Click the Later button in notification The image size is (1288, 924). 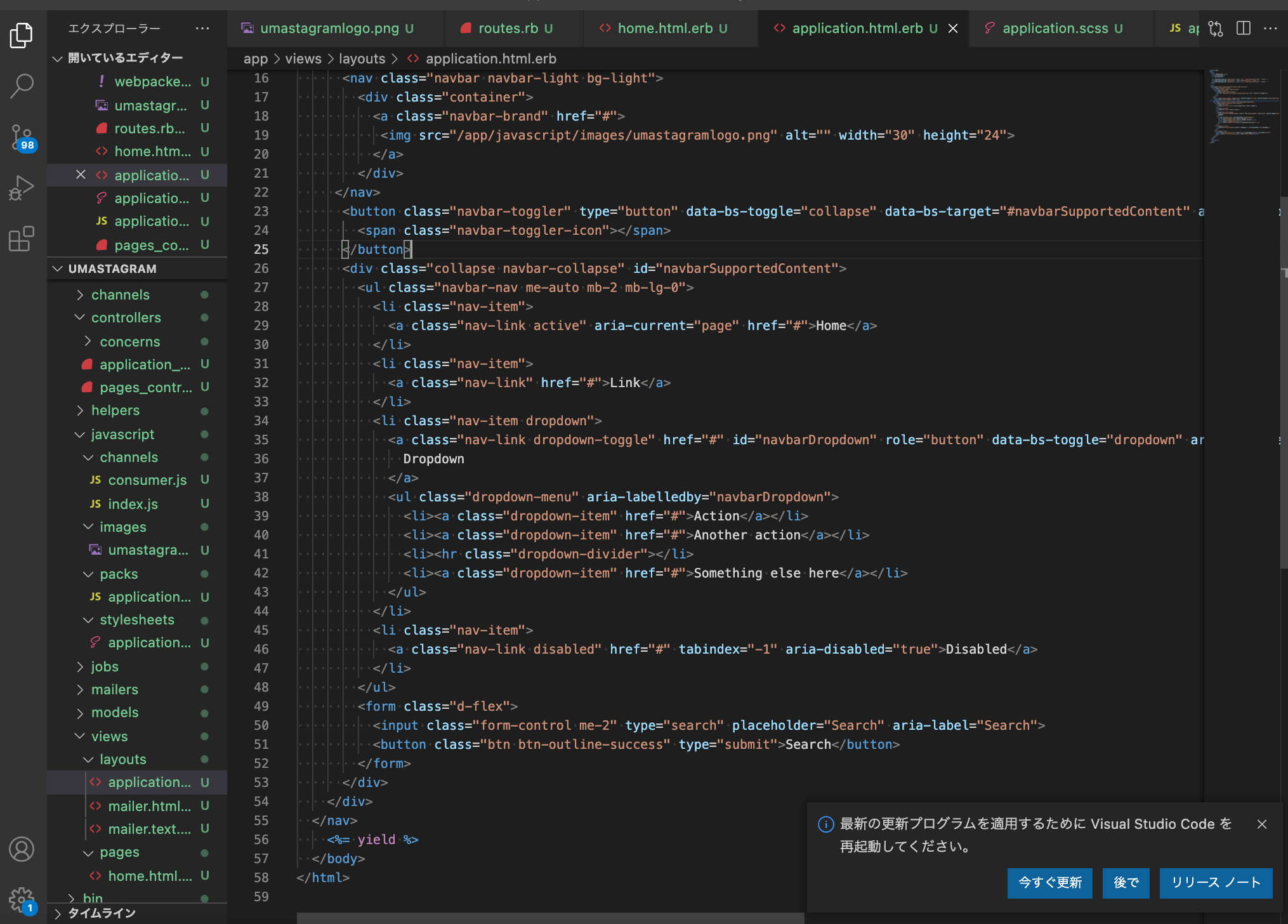click(x=1126, y=883)
